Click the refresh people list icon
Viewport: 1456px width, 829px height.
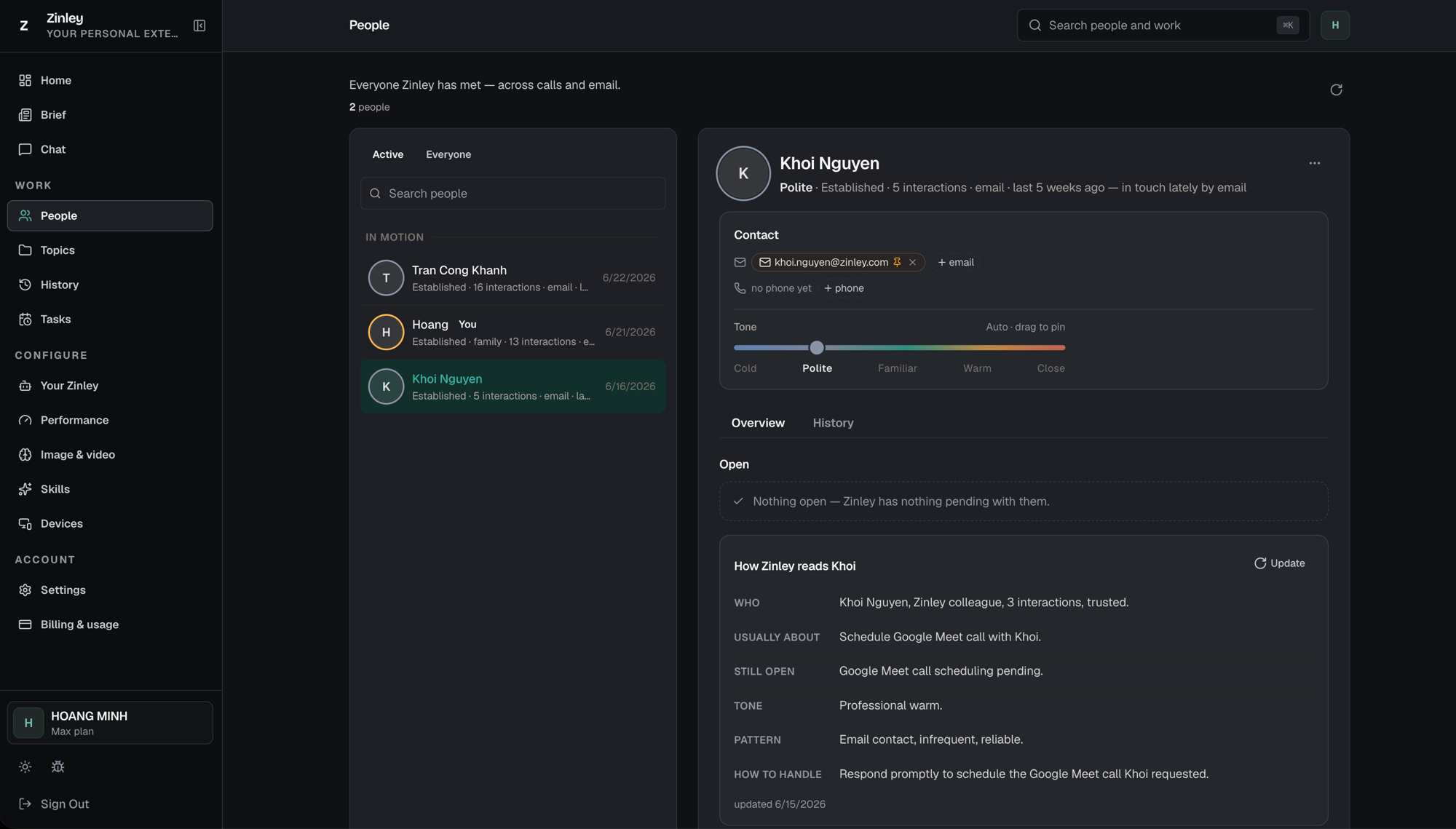pyautogui.click(x=1336, y=90)
